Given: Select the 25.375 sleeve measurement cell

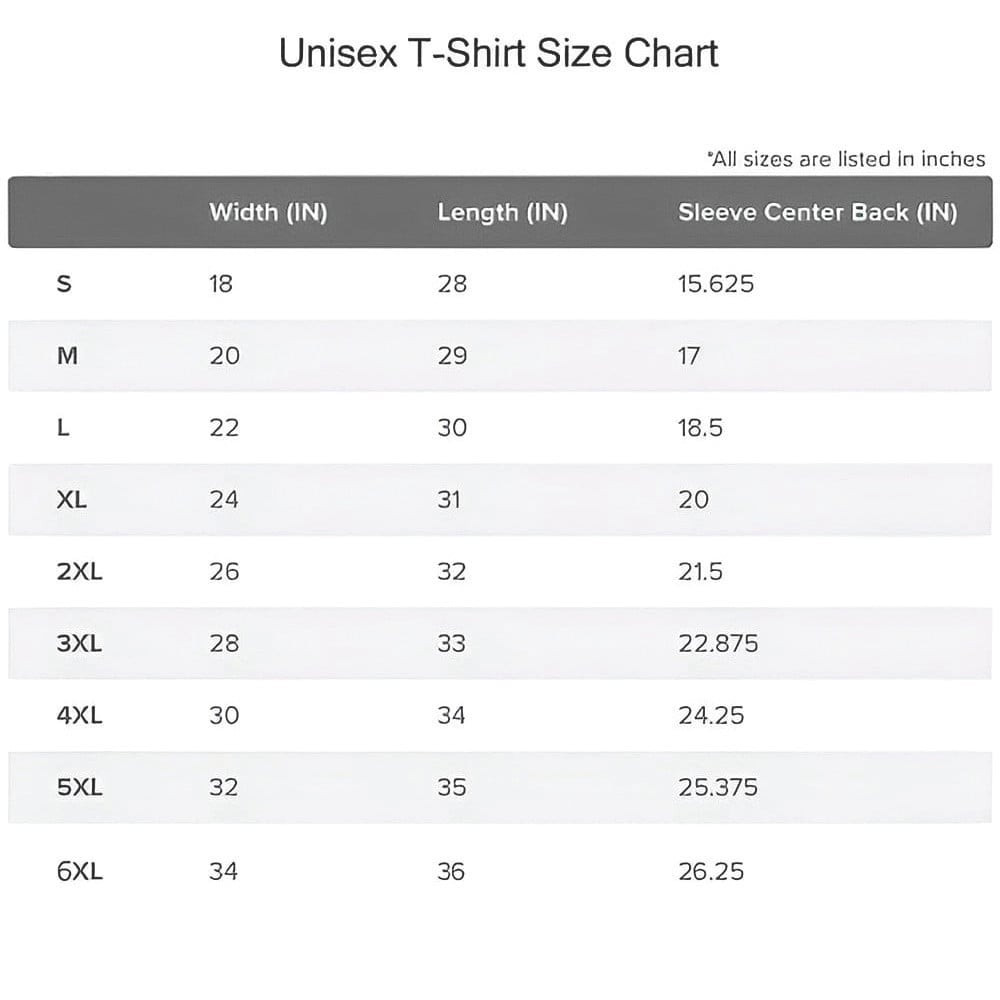Looking at the screenshot, I should (x=718, y=788).
